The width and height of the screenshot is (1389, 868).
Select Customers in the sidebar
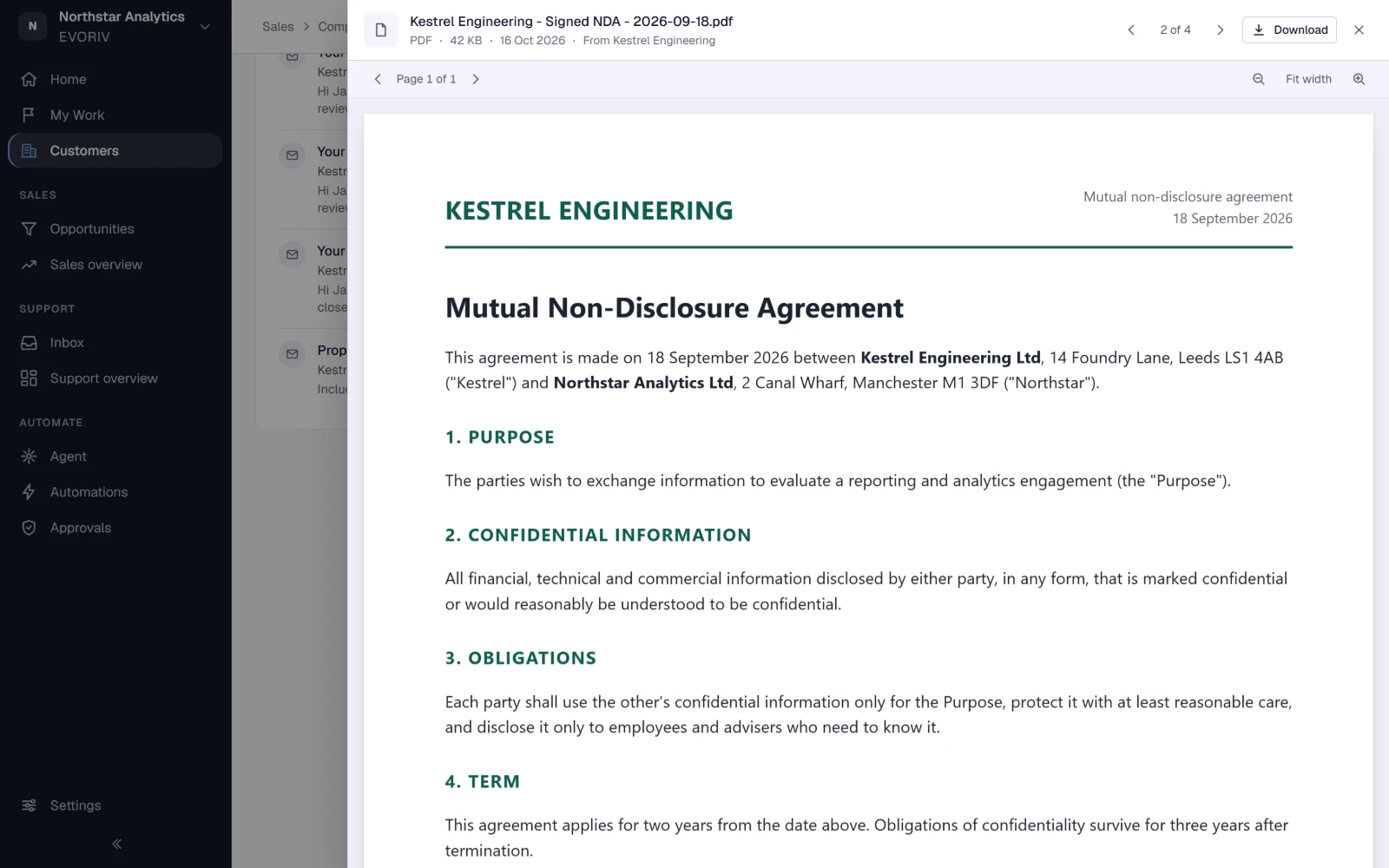click(115, 150)
